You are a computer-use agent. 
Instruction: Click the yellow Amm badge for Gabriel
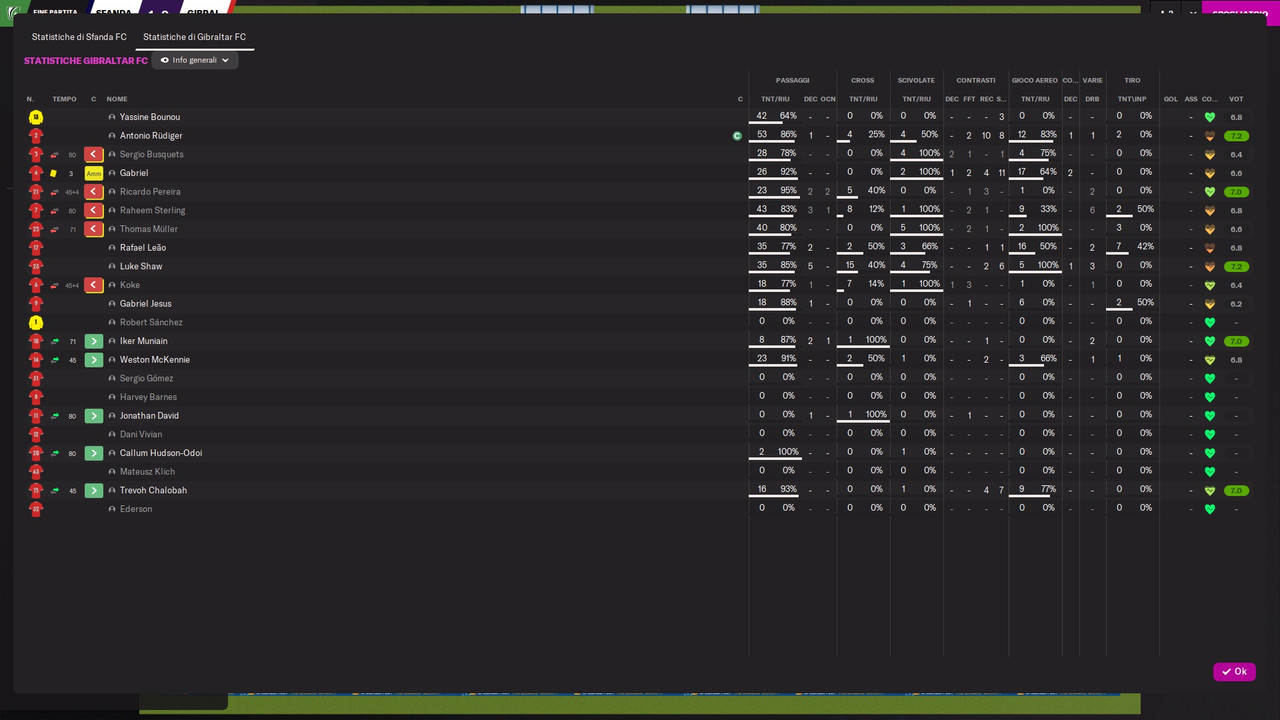click(x=94, y=173)
